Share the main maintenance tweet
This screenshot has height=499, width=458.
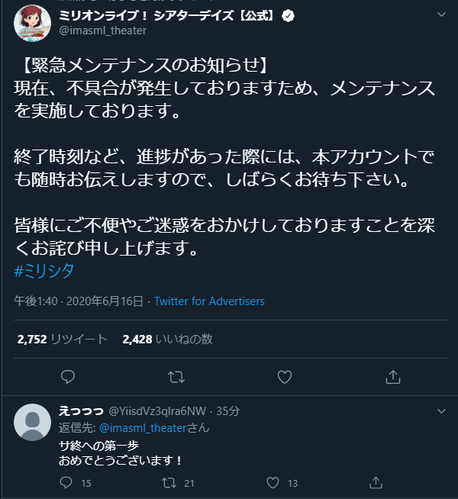coord(393,377)
